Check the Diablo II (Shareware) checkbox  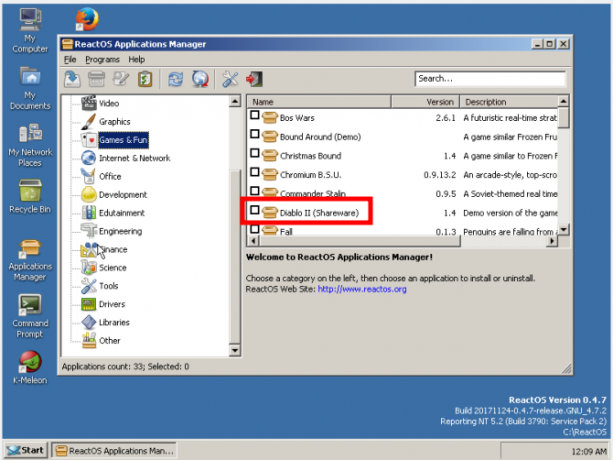(255, 210)
